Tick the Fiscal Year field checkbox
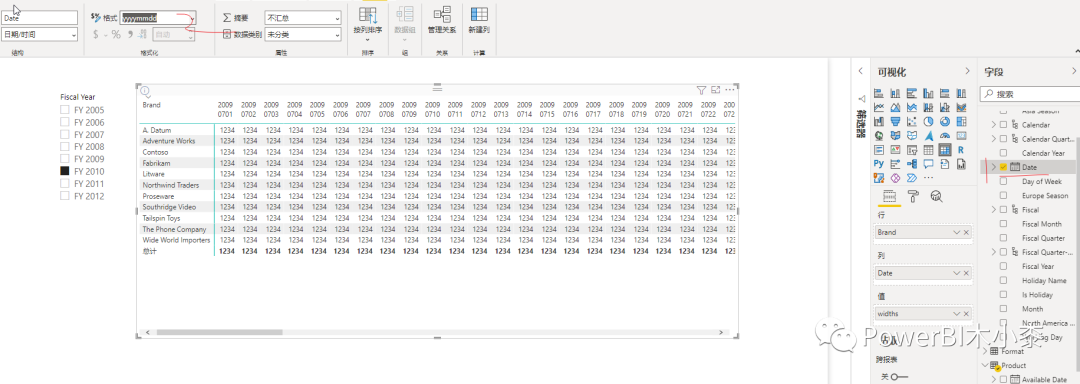1080x384 pixels. pyautogui.click(x=1004, y=266)
